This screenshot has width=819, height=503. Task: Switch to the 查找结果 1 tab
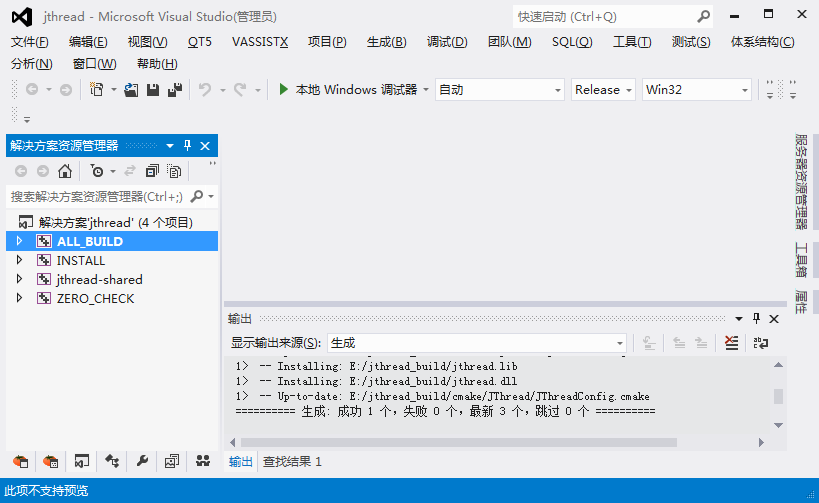[292, 462]
